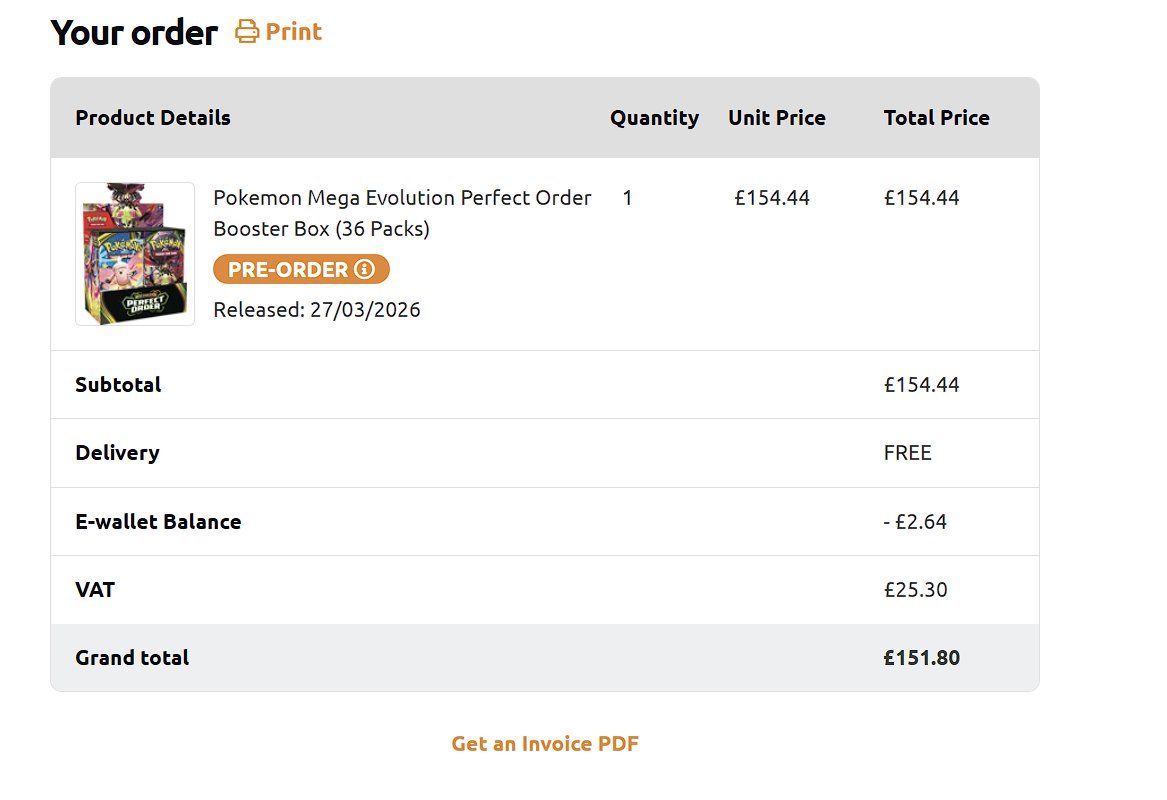Click the Quantity column header

point(654,118)
